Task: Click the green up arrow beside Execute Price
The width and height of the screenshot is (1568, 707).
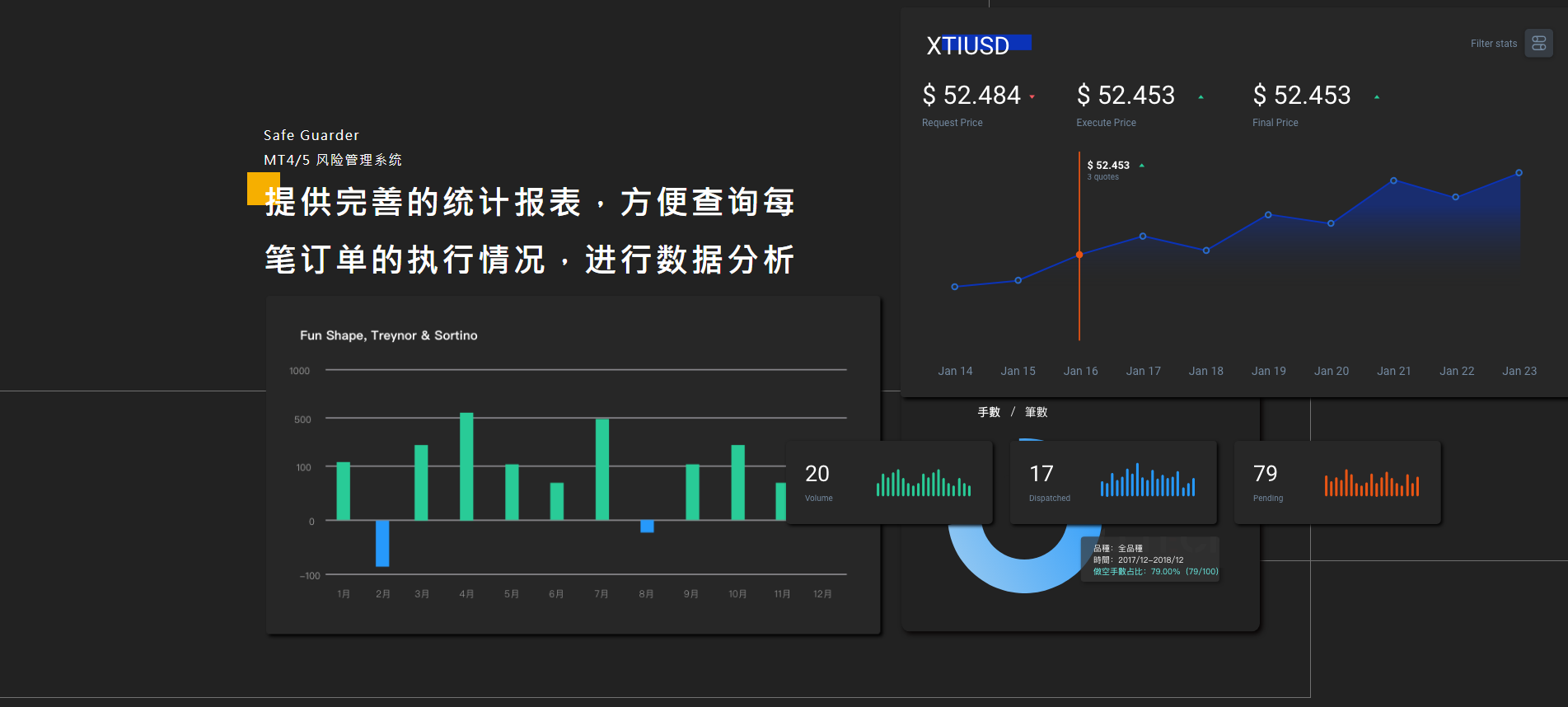Action: pos(1201,97)
